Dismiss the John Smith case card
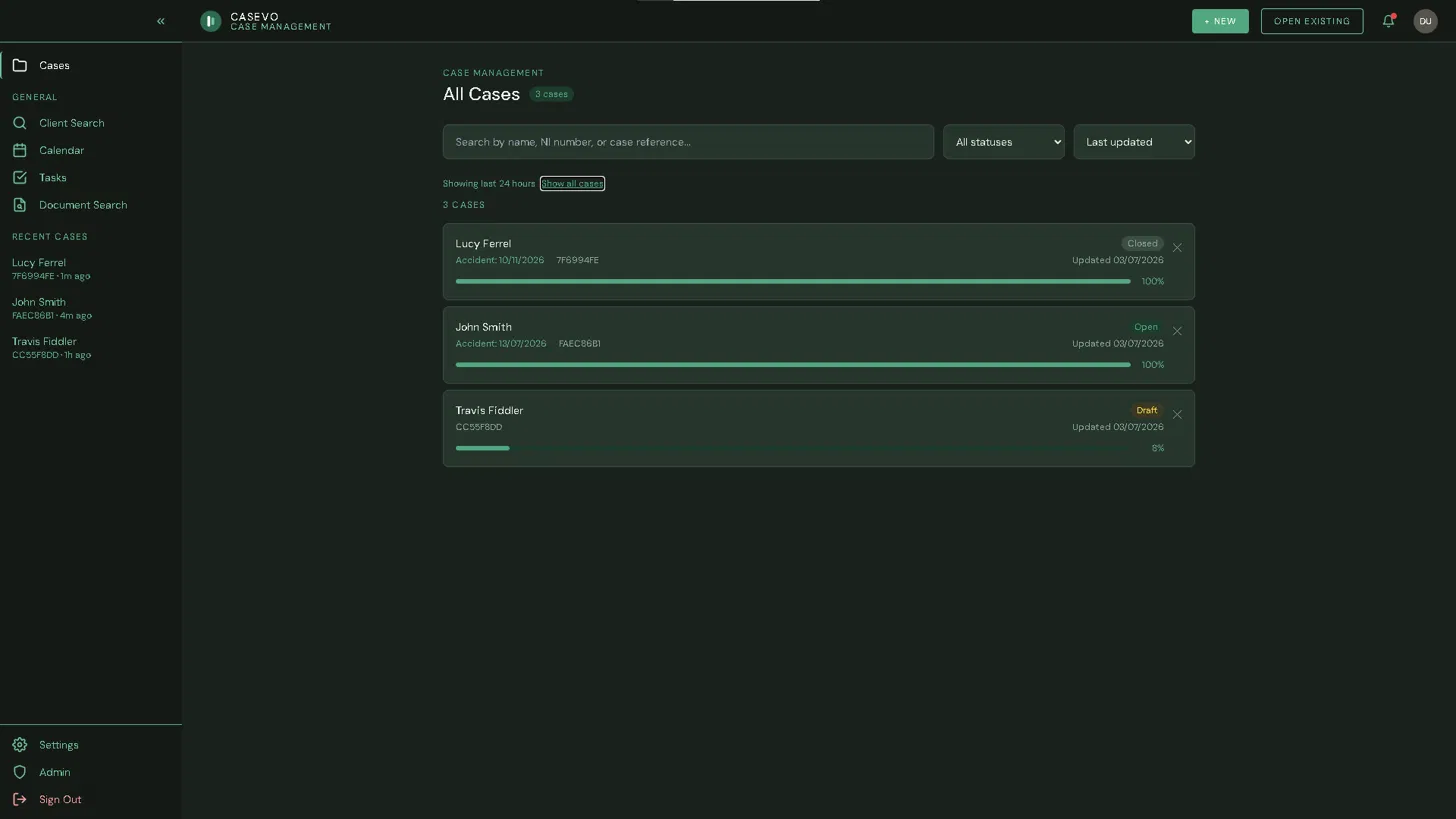The width and height of the screenshot is (1456, 819). tap(1177, 331)
